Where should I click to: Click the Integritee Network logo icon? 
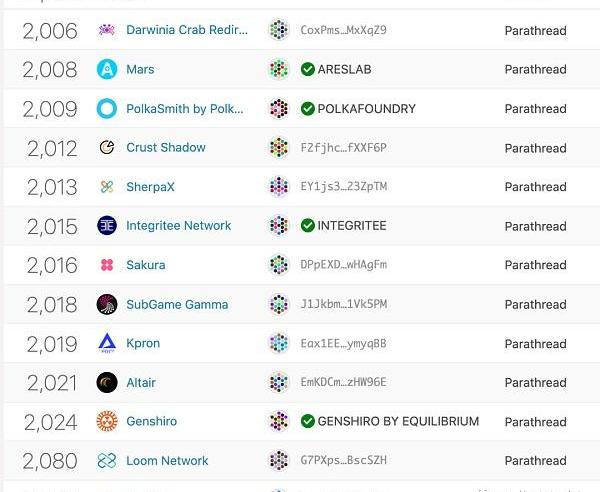(107, 226)
